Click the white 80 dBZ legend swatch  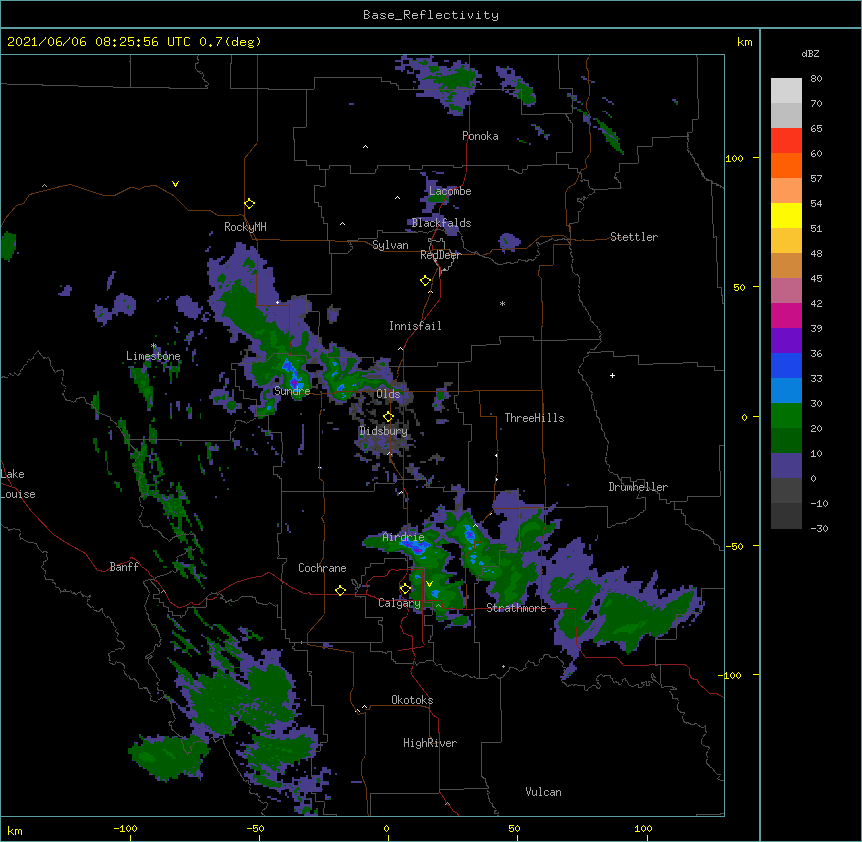pyautogui.click(x=786, y=91)
